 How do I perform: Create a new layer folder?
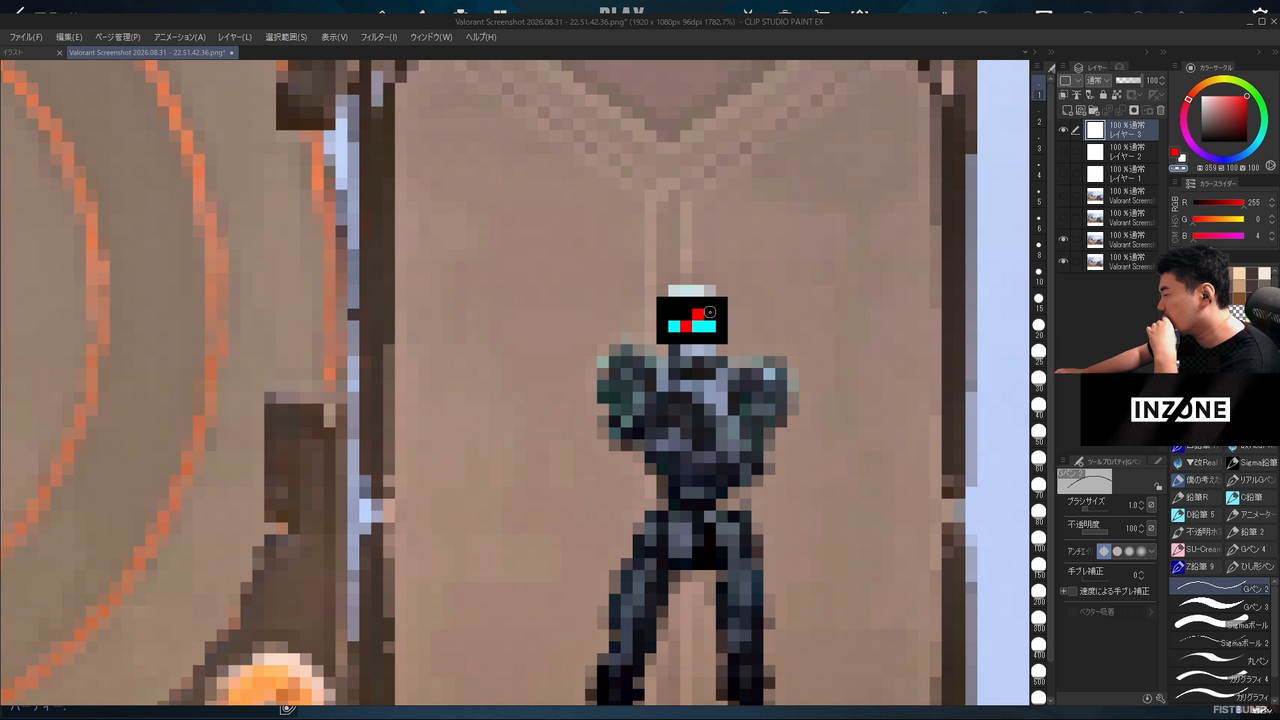(x=1094, y=110)
